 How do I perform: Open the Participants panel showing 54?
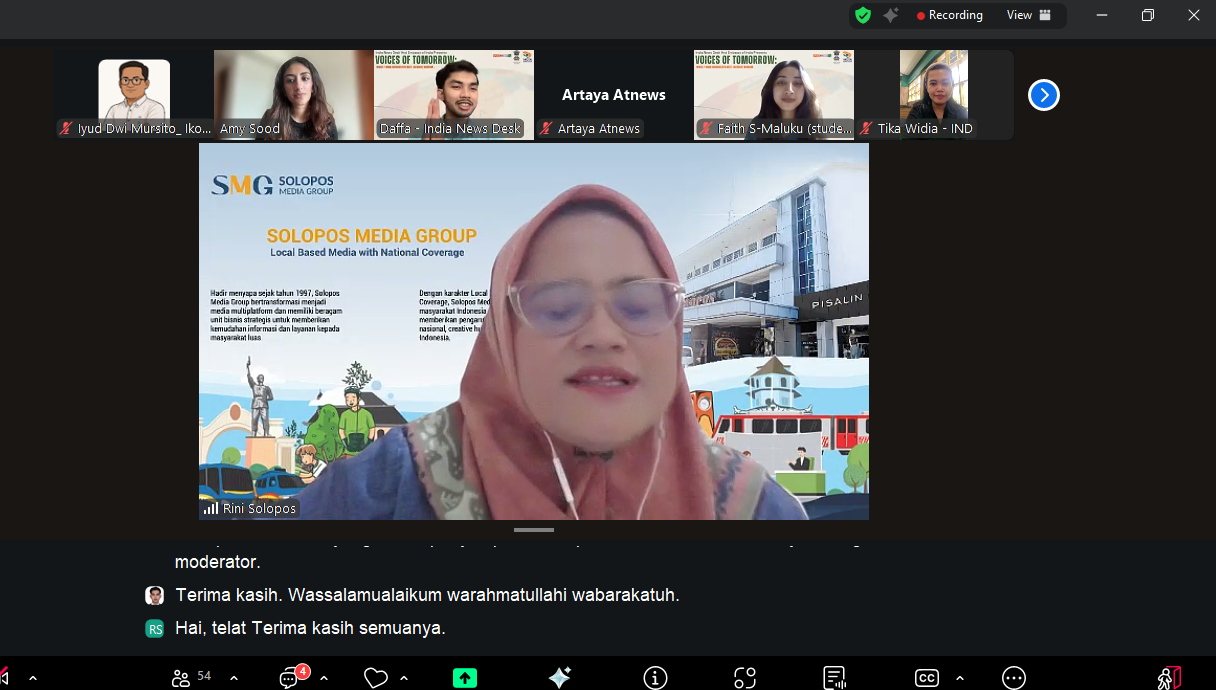tap(191, 677)
